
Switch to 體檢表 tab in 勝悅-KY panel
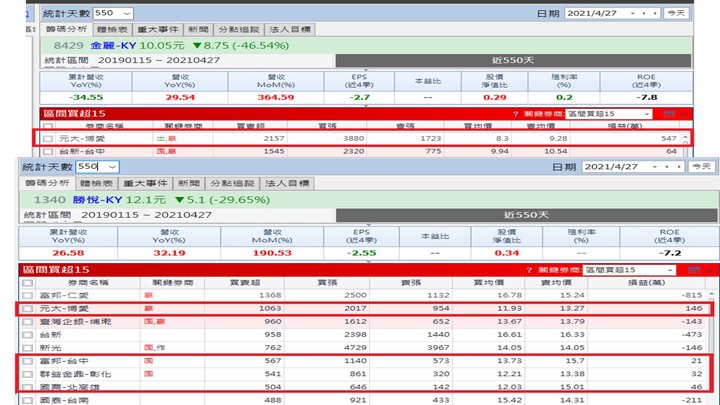click(96, 183)
